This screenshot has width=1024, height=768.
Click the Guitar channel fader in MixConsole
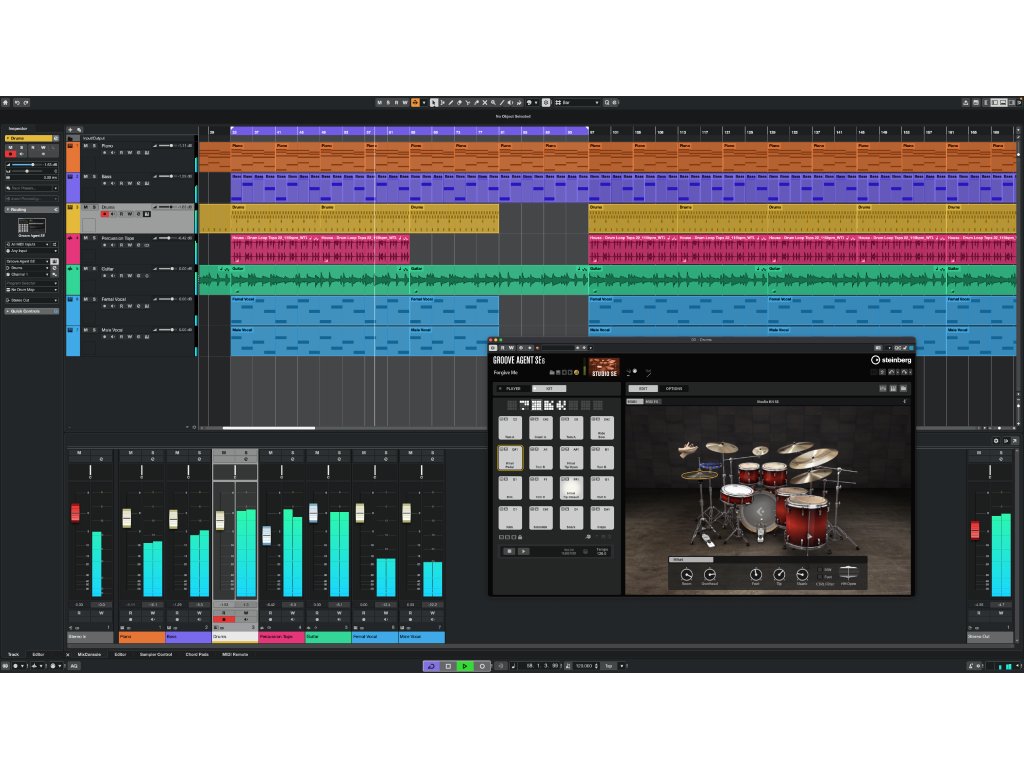coord(313,513)
